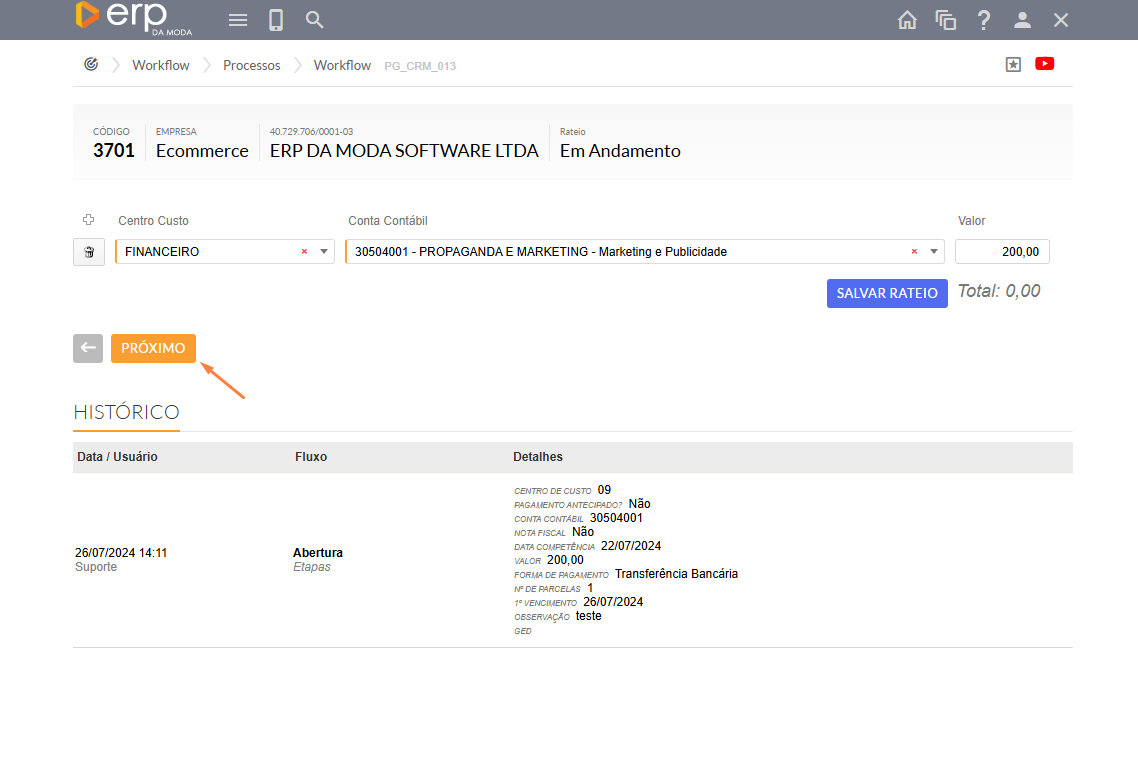Open the hamburger main menu
This screenshot has width=1138, height=772.
238,20
